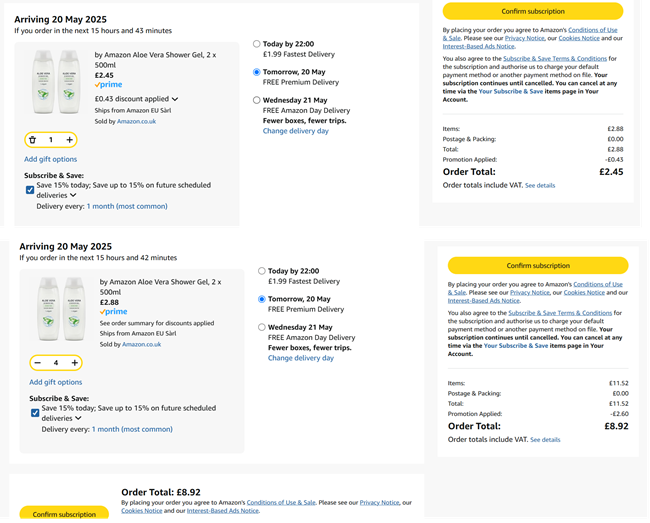Screen dimensions: 650x523
Task: Click the shower gel image next to the £2.45 price
Action: click(x=56, y=82)
